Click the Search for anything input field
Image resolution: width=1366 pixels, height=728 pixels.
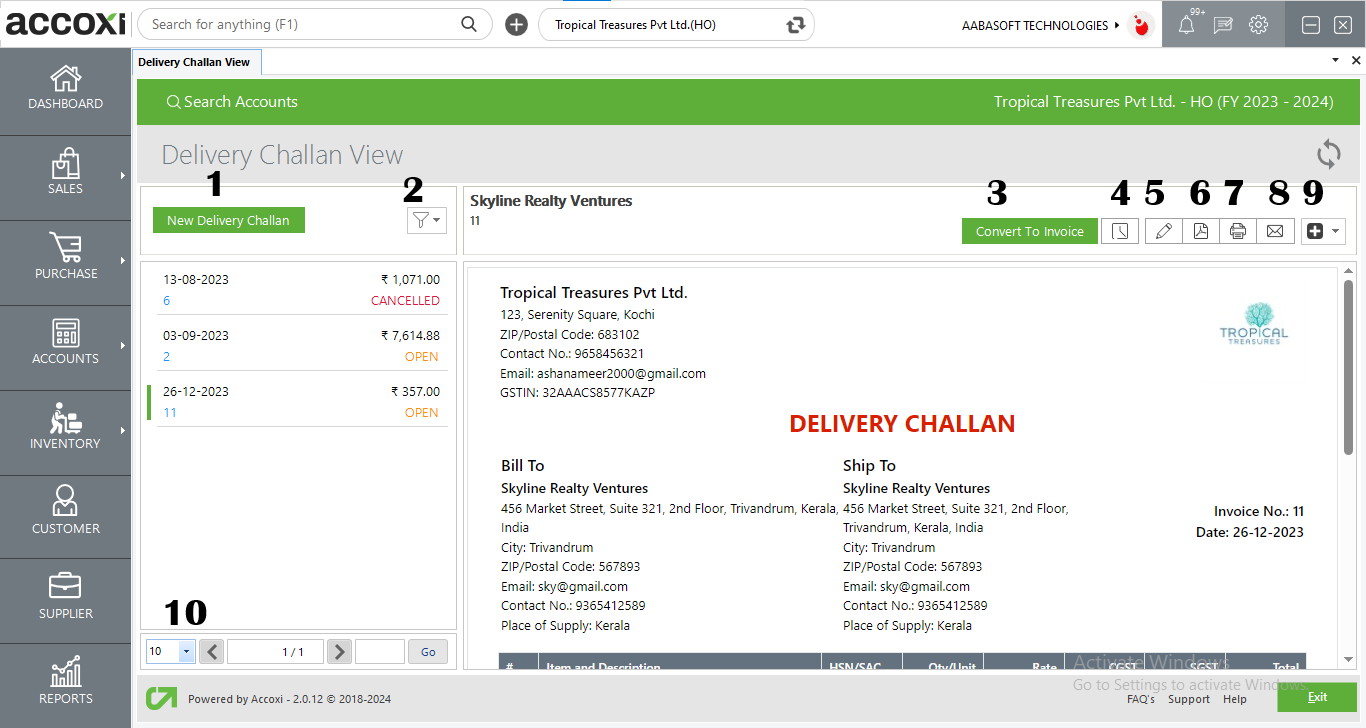[x=300, y=23]
